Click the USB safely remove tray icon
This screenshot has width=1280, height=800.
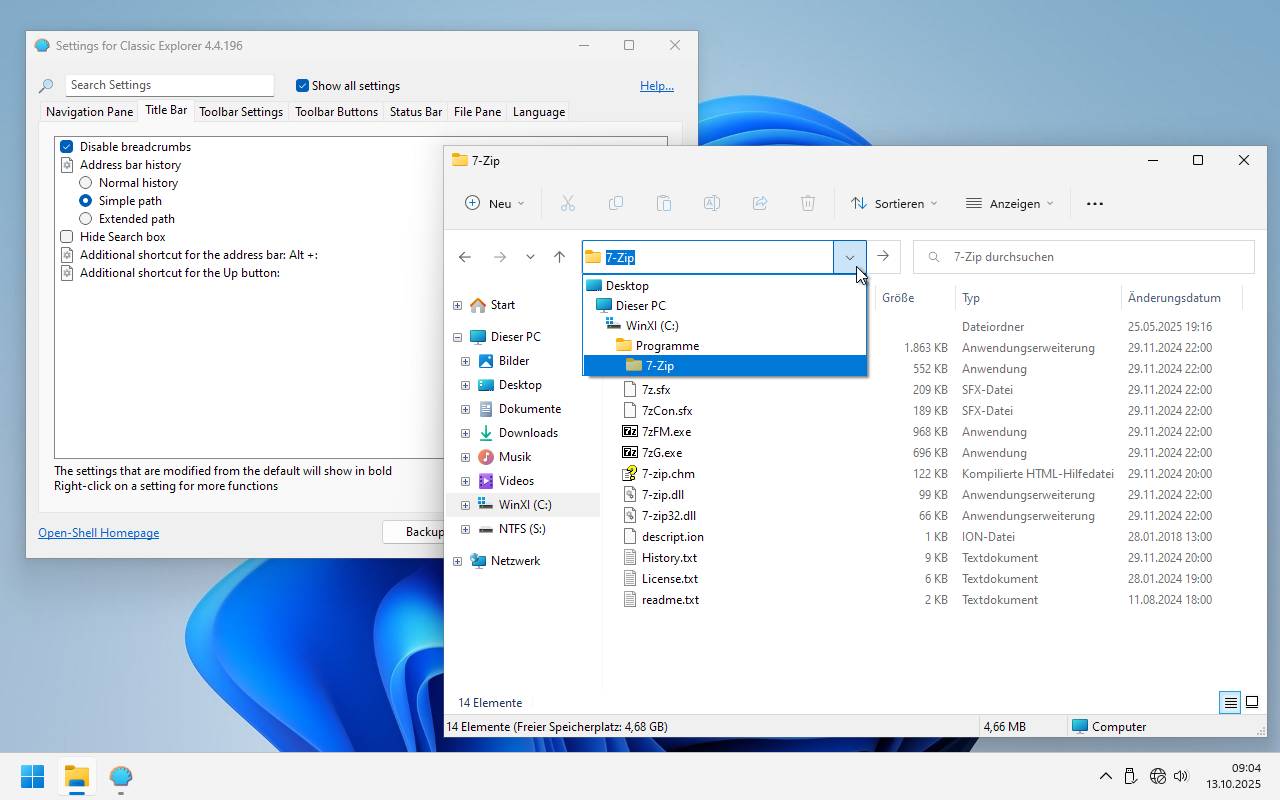tap(1131, 776)
